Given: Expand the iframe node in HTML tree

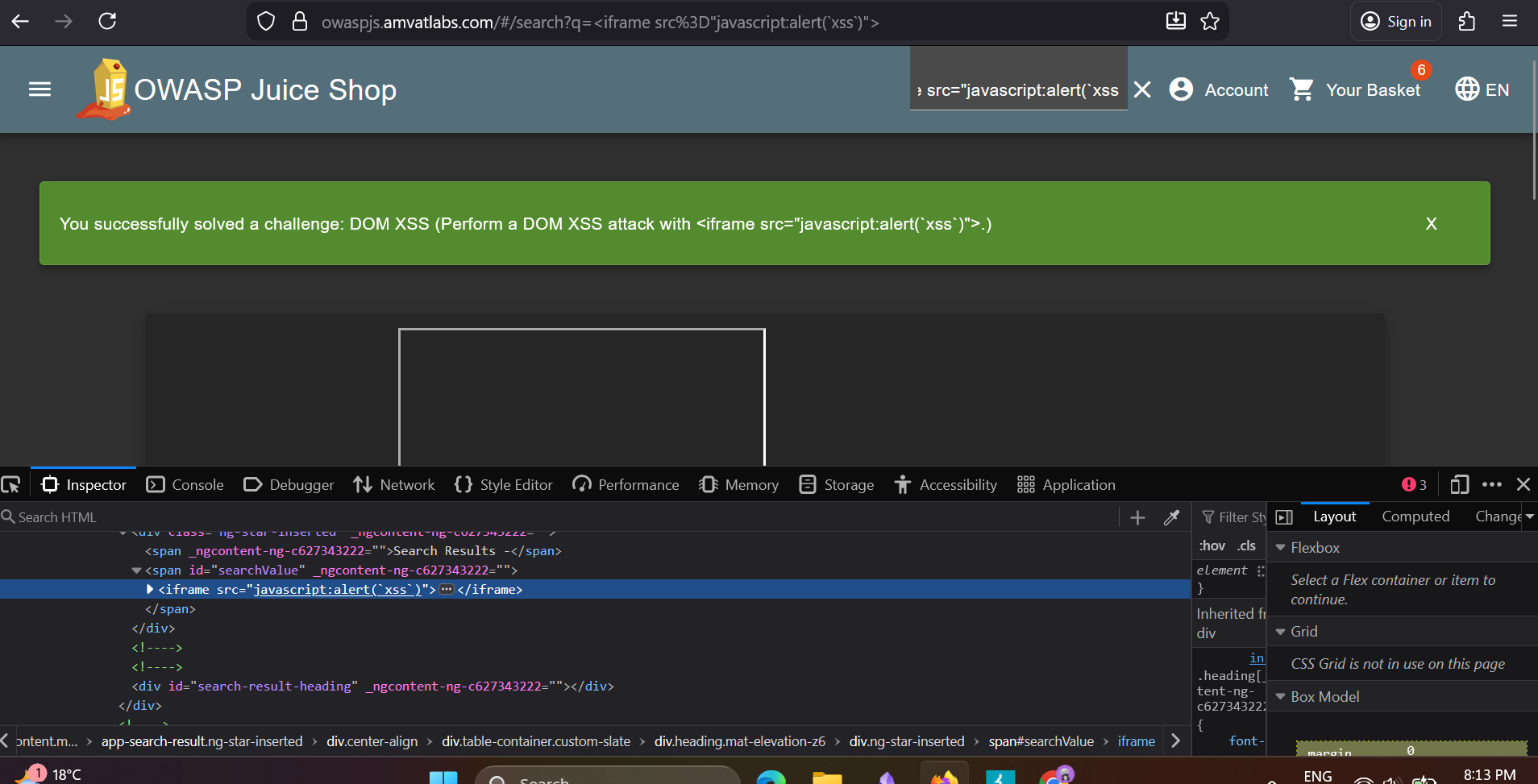Looking at the screenshot, I should (150, 589).
